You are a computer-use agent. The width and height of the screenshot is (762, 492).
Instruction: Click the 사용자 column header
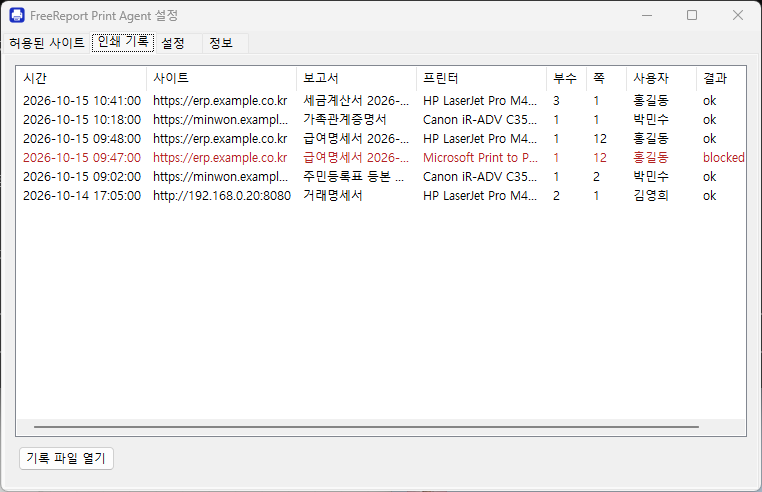[x=661, y=78]
